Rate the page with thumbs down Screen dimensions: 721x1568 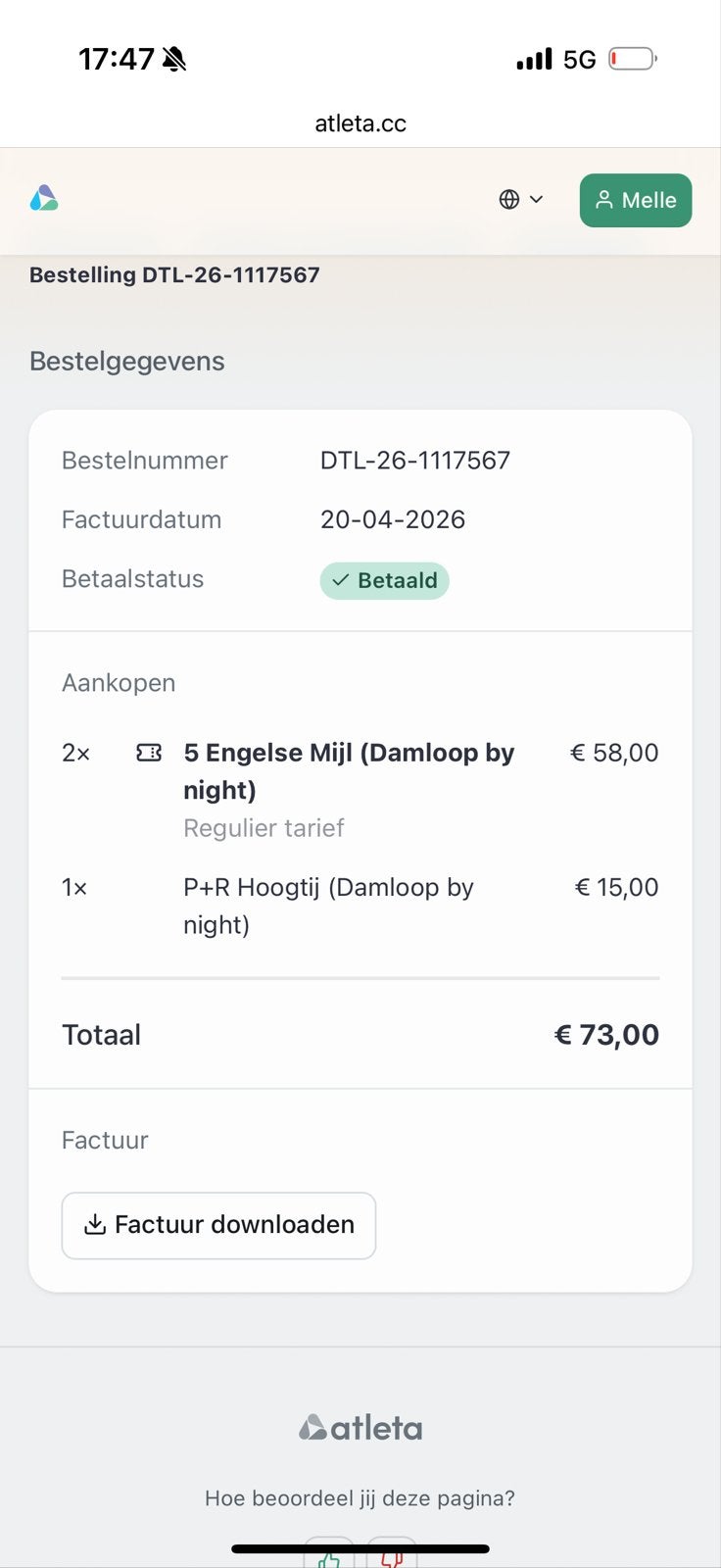[x=392, y=1554]
